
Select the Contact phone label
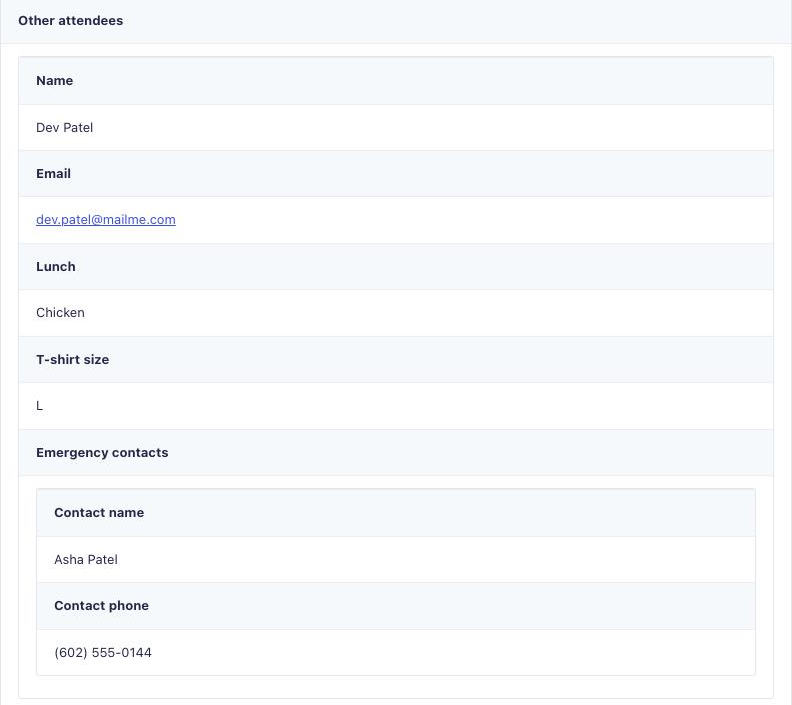click(x=102, y=606)
